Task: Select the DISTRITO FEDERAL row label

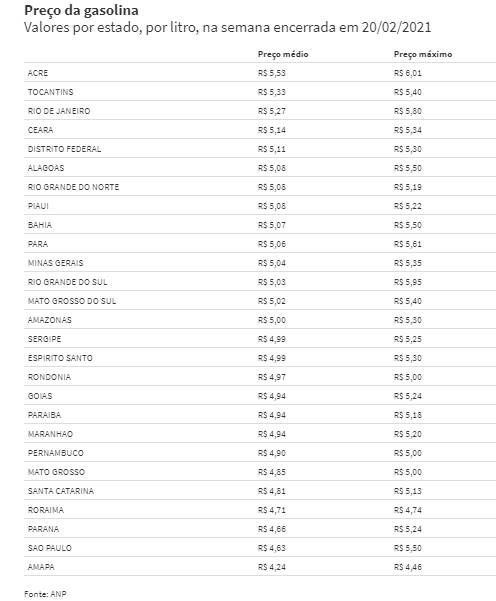Action: pos(64,149)
